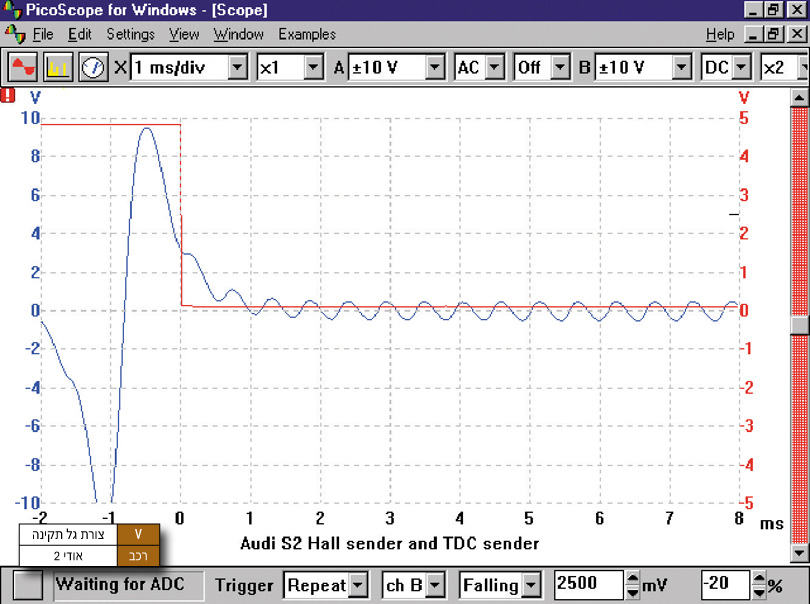810x604 pixels.
Task: Click the red exclamation warning icon
Action: coord(9,97)
